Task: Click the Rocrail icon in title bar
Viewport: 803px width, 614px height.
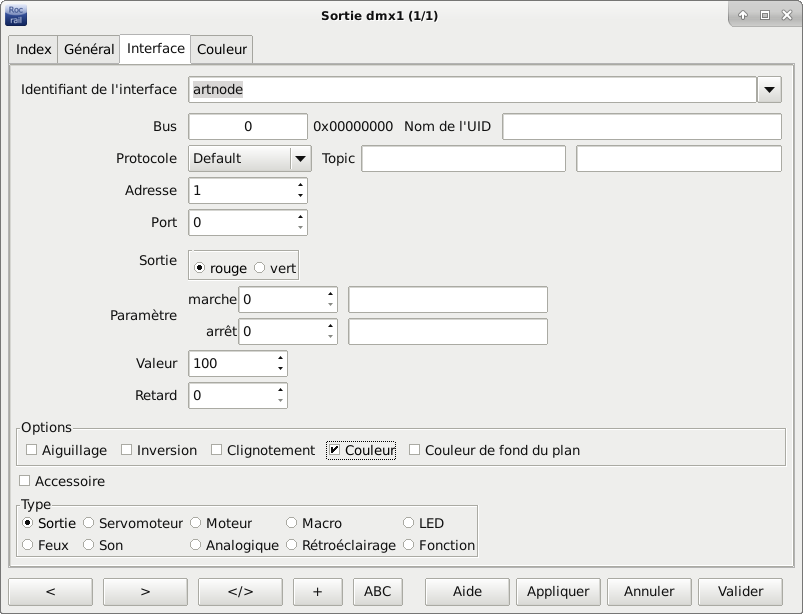Action: click(x=17, y=15)
